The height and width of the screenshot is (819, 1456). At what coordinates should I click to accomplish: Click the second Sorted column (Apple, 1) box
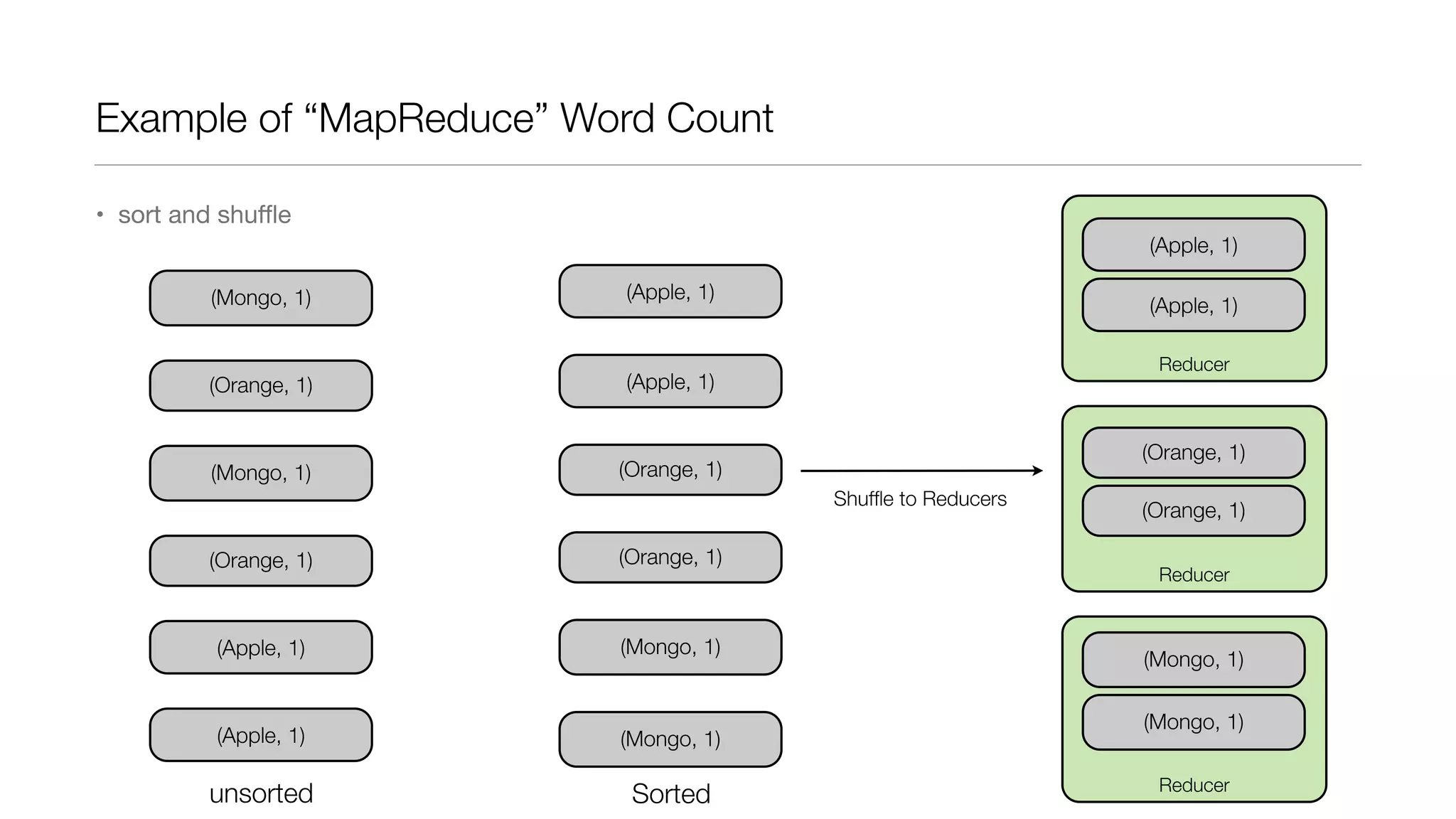(x=670, y=382)
